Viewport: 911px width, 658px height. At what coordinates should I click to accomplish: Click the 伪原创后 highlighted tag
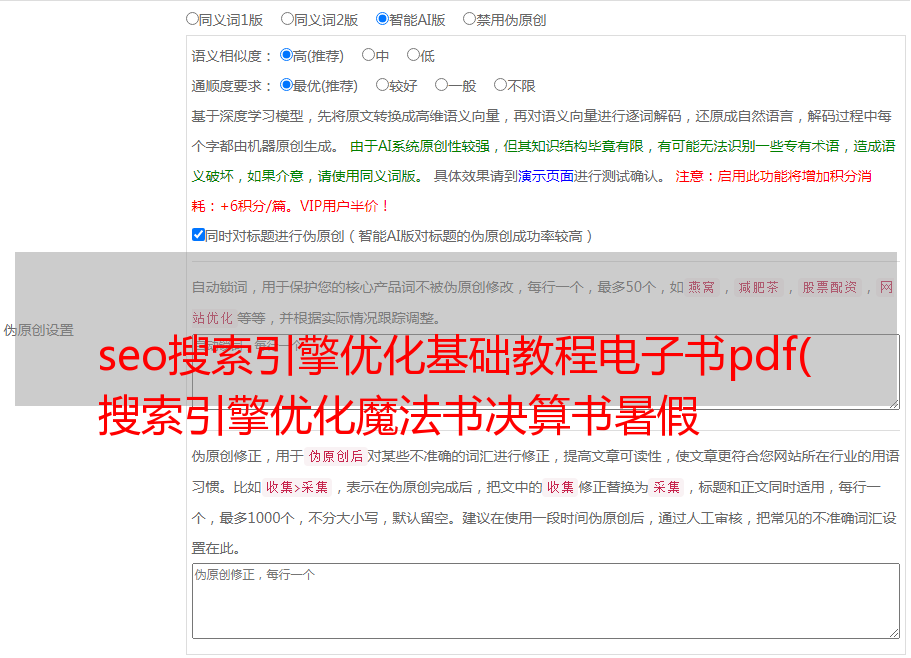[x=336, y=456]
